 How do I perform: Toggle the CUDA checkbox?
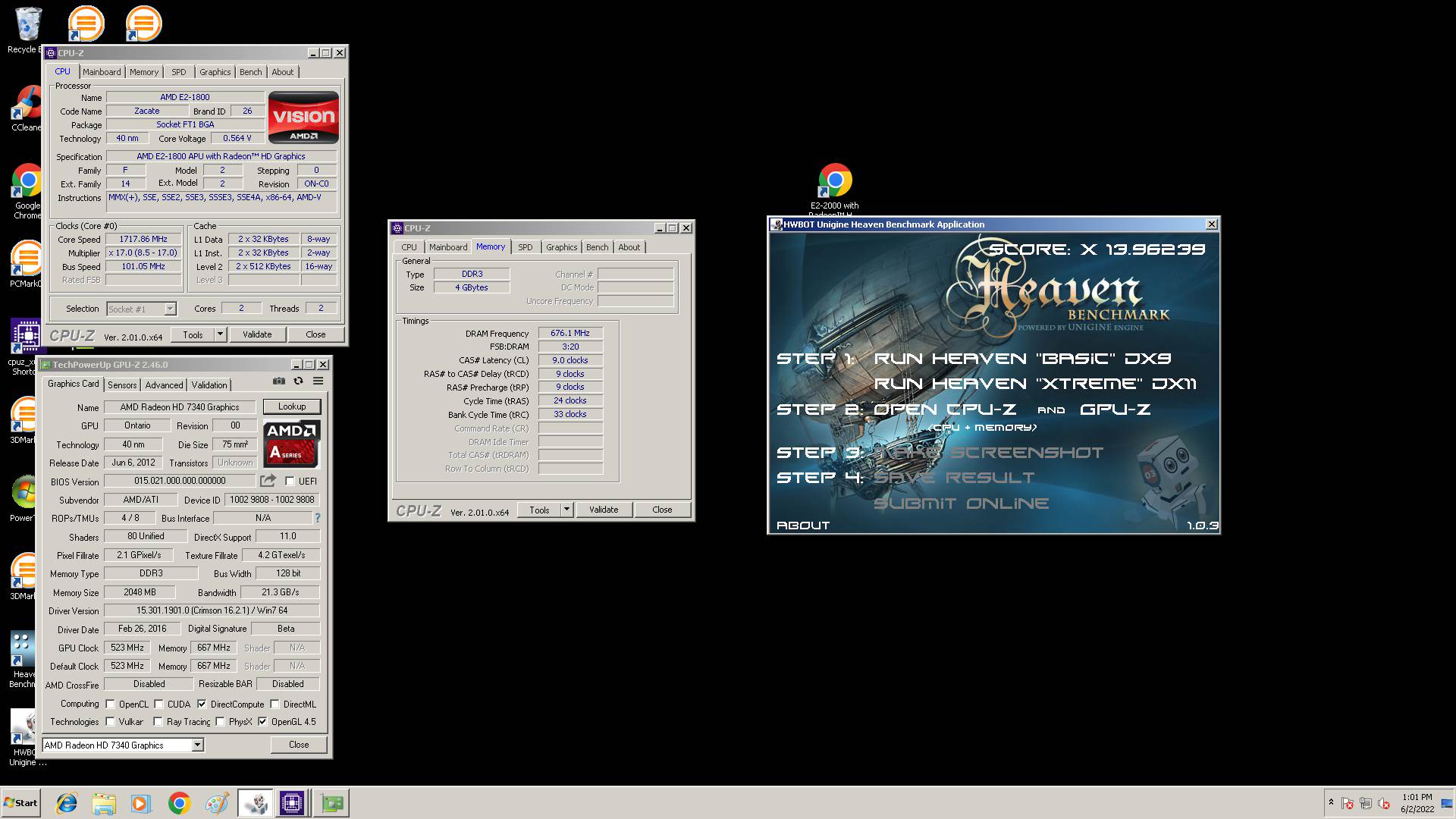pyautogui.click(x=158, y=704)
